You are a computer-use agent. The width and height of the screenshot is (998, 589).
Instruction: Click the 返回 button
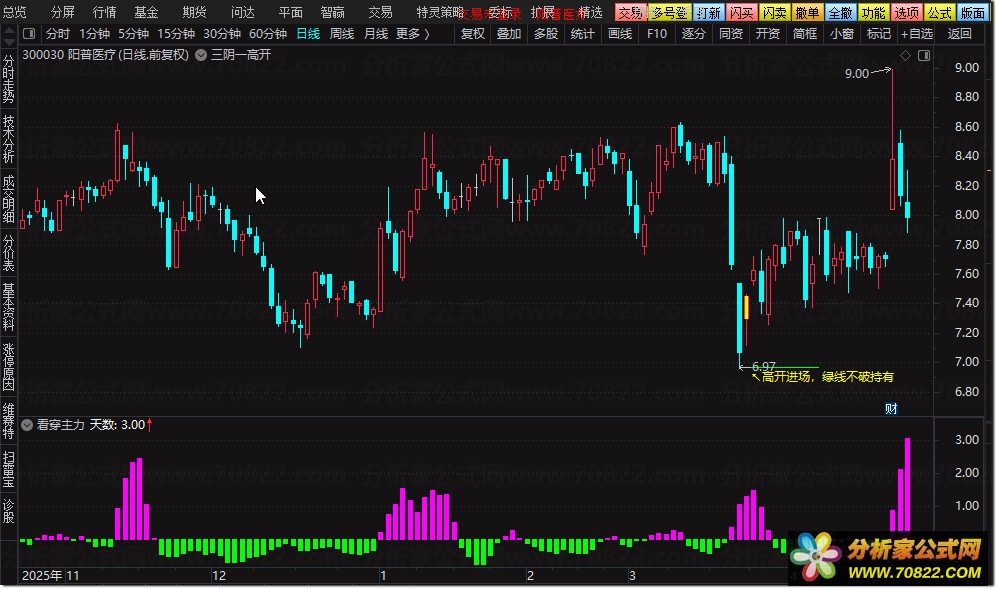(x=959, y=33)
